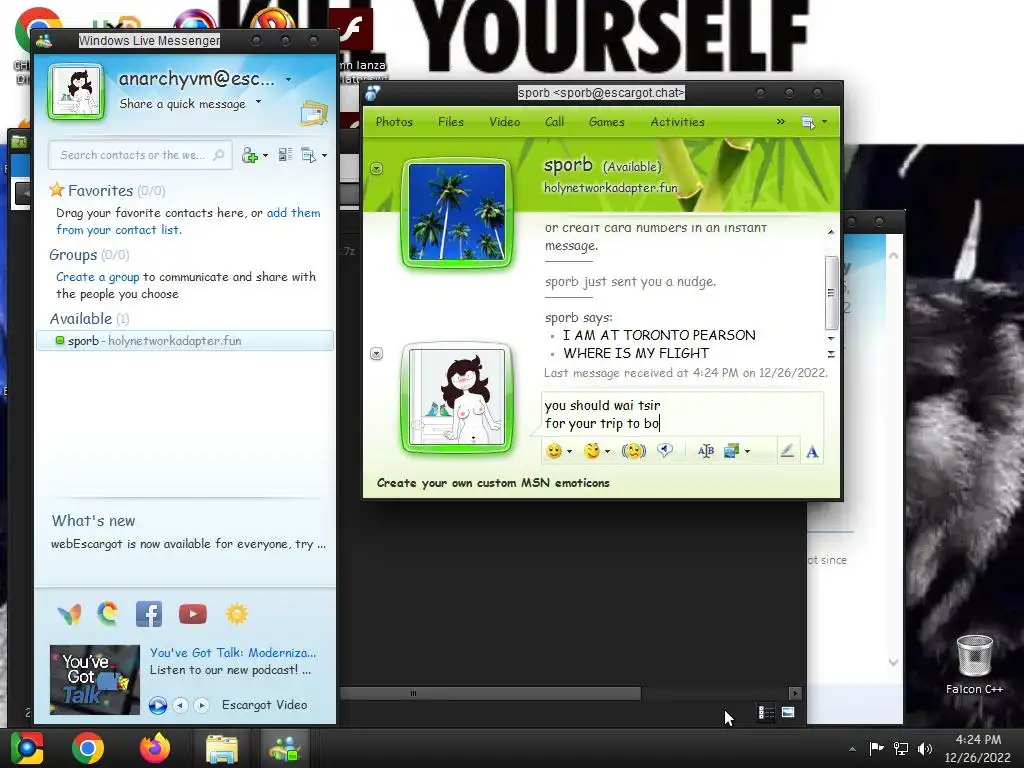Select the wink icon in chat toolbar
The width and height of the screenshot is (1024, 768).
coord(592,451)
